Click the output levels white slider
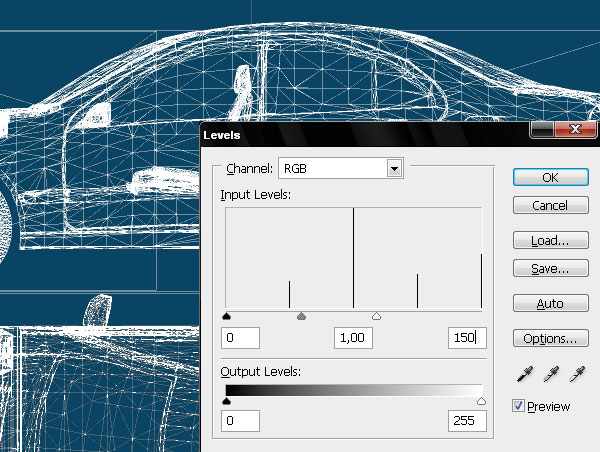This screenshot has height=452, width=600. (x=482, y=401)
